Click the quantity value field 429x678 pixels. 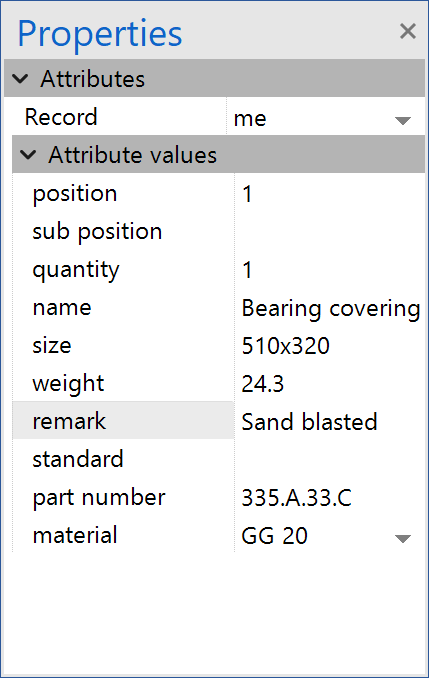[330, 269]
